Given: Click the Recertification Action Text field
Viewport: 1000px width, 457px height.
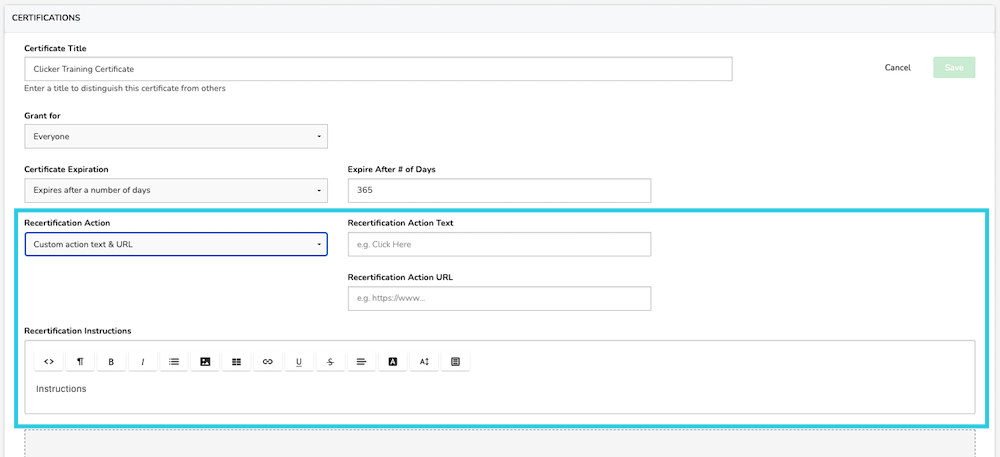Looking at the screenshot, I should tap(499, 244).
